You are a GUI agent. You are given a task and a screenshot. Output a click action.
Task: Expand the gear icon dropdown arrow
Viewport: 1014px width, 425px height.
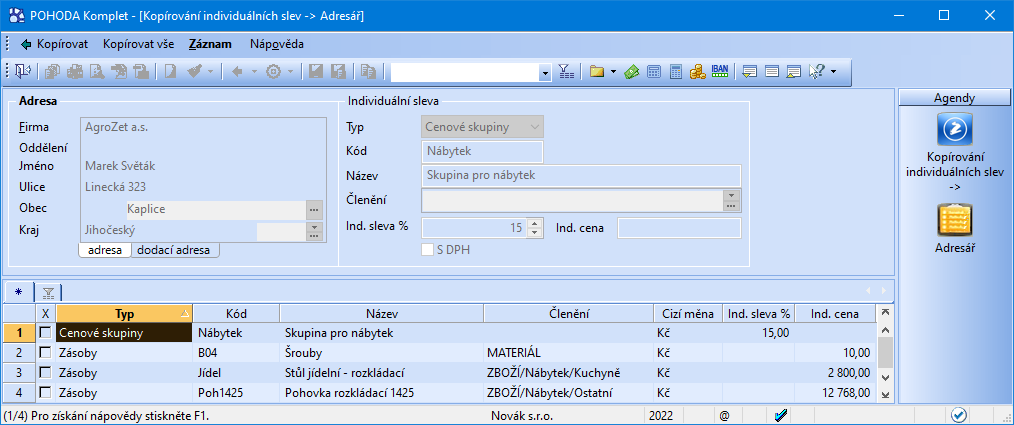tap(290, 72)
